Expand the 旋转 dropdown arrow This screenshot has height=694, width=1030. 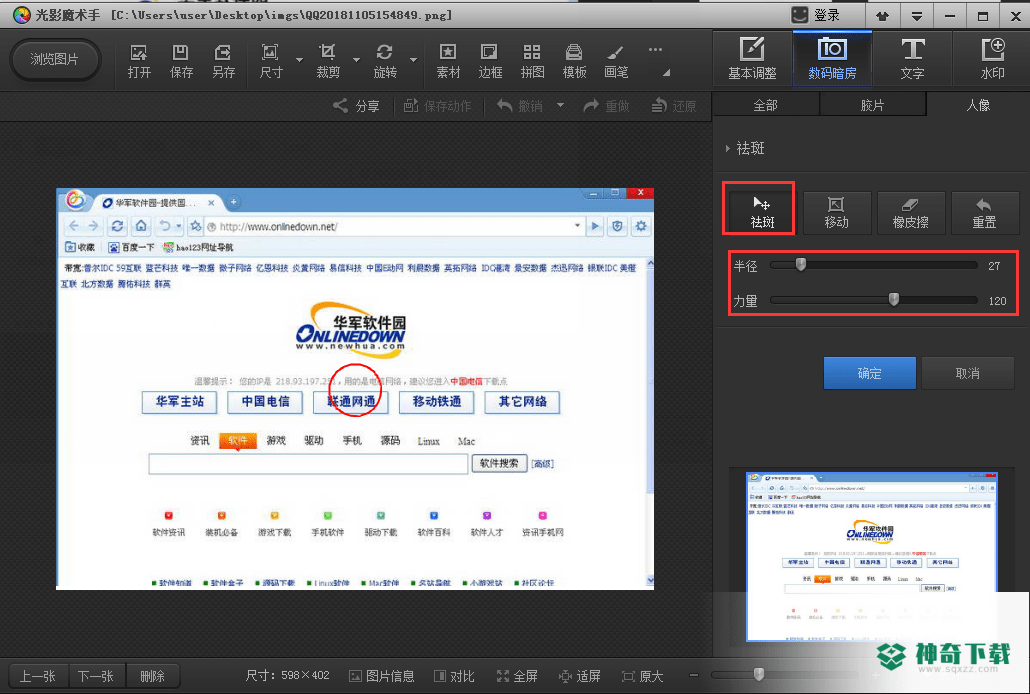click(x=414, y=60)
